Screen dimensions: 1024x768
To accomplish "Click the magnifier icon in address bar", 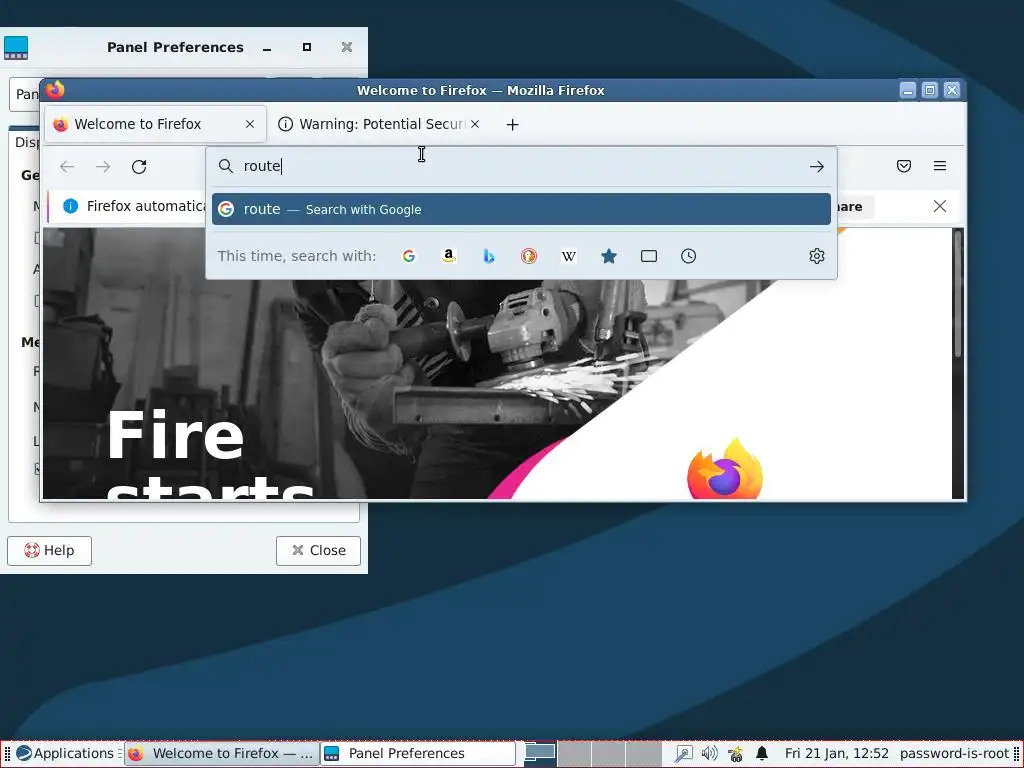I will pyautogui.click(x=225, y=166).
